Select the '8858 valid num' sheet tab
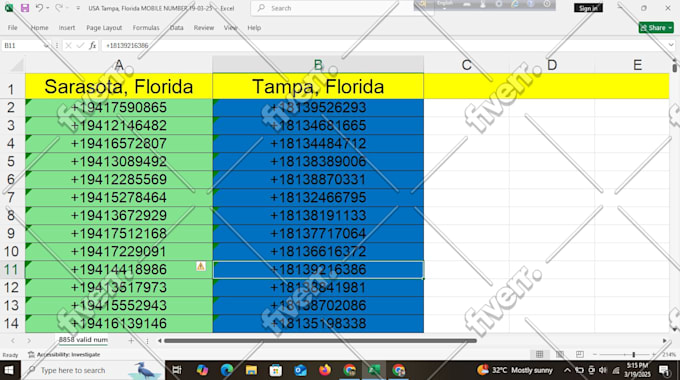The height and width of the screenshot is (380, 680). pyautogui.click(x=83, y=340)
